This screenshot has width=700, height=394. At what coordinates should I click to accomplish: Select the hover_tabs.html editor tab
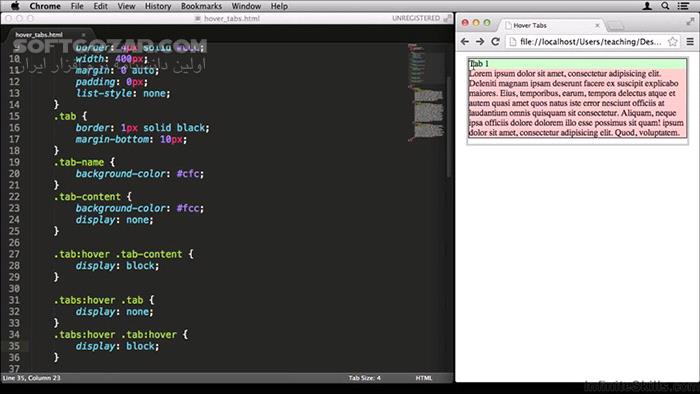coord(39,34)
